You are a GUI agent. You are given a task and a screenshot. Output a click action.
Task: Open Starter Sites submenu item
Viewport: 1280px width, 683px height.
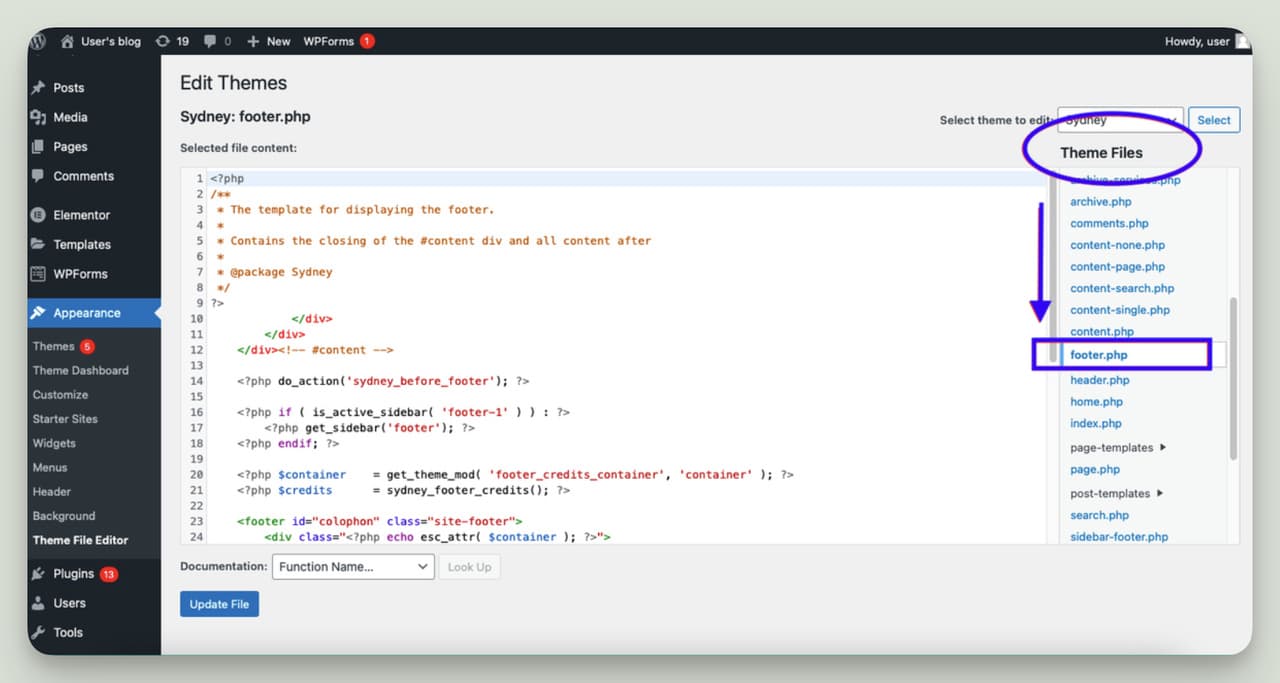[x=65, y=419]
